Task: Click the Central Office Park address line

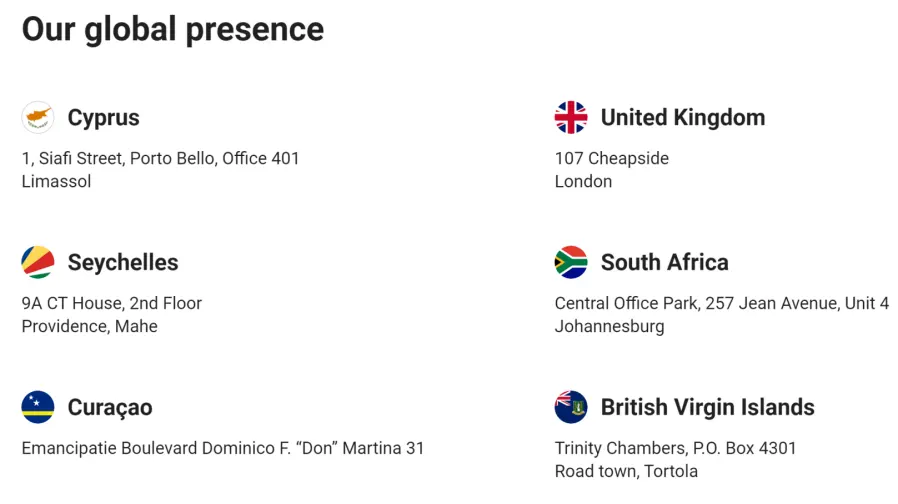Action: click(x=722, y=304)
